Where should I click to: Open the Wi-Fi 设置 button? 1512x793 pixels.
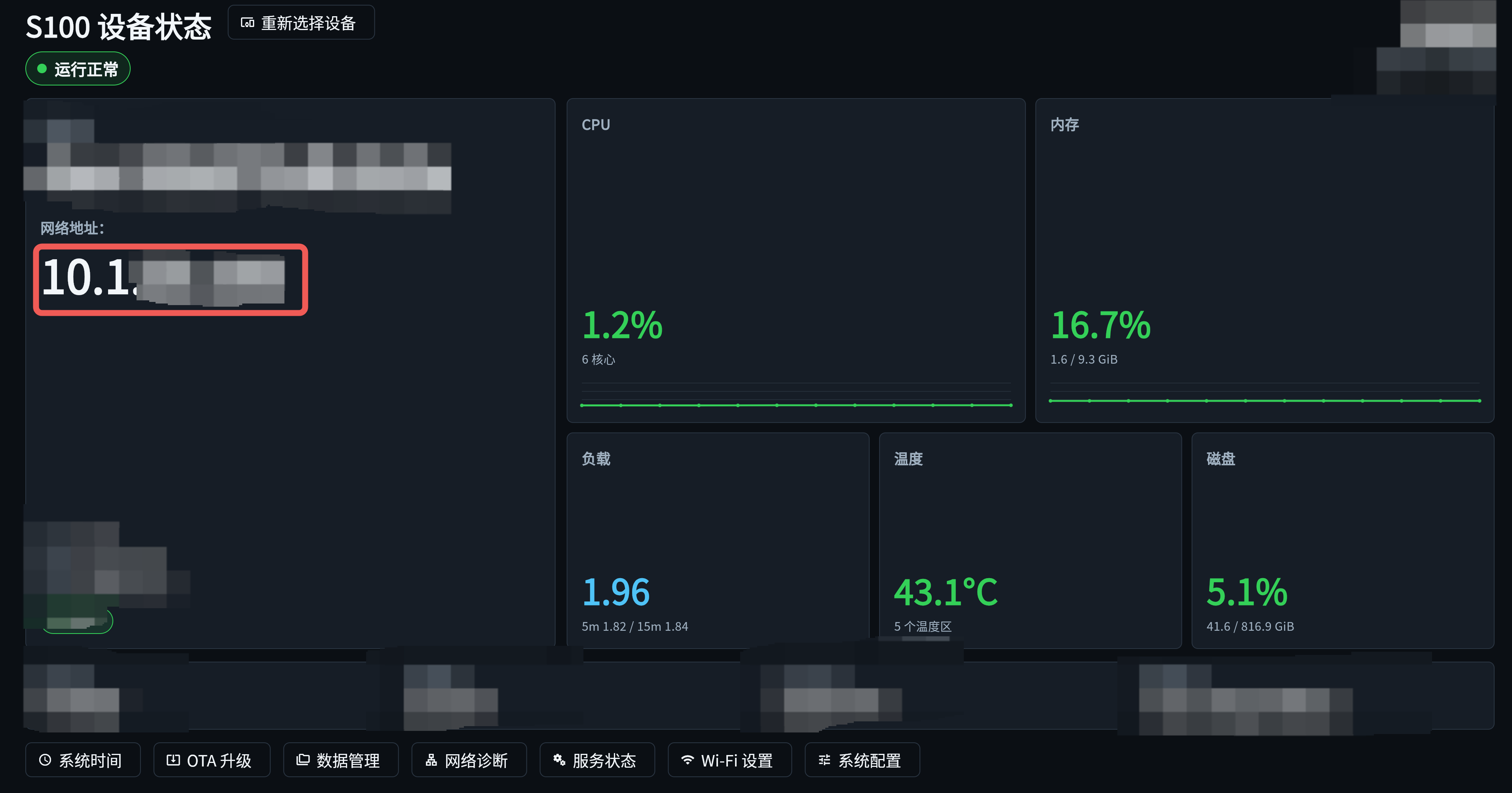(x=729, y=760)
